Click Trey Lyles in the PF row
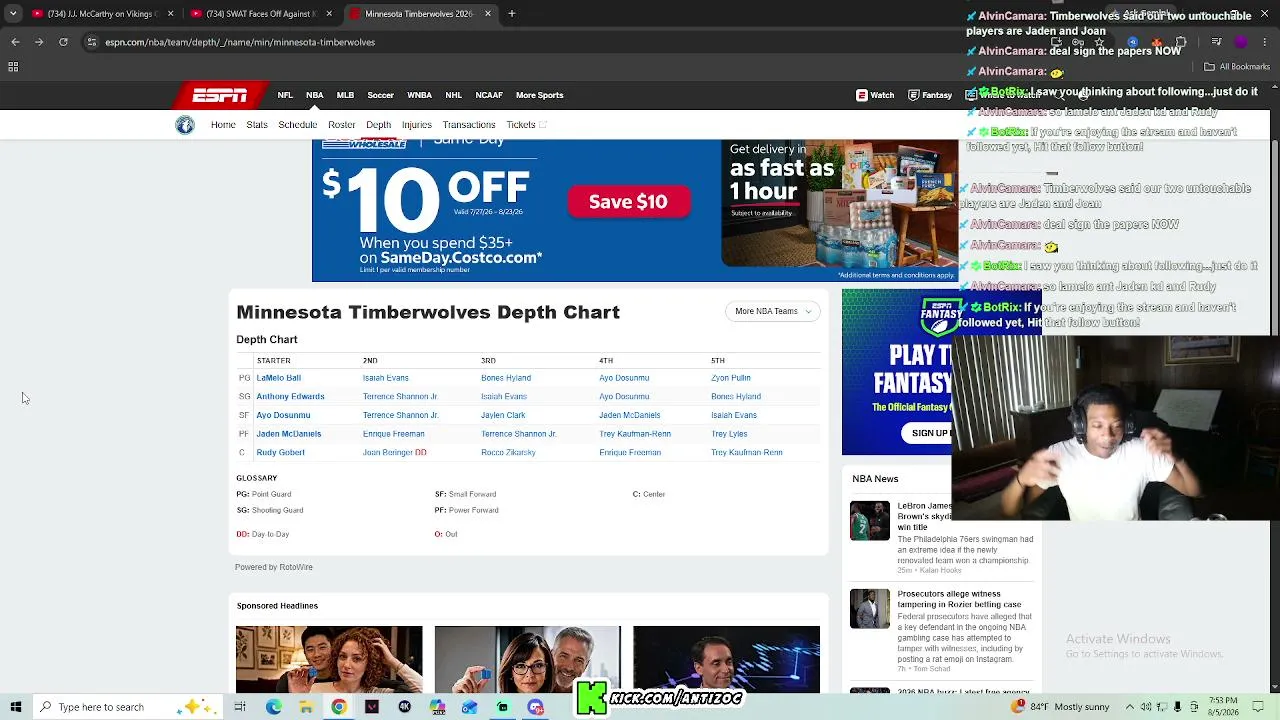This screenshot has height=720, width=1280. [x=729, y=434]
